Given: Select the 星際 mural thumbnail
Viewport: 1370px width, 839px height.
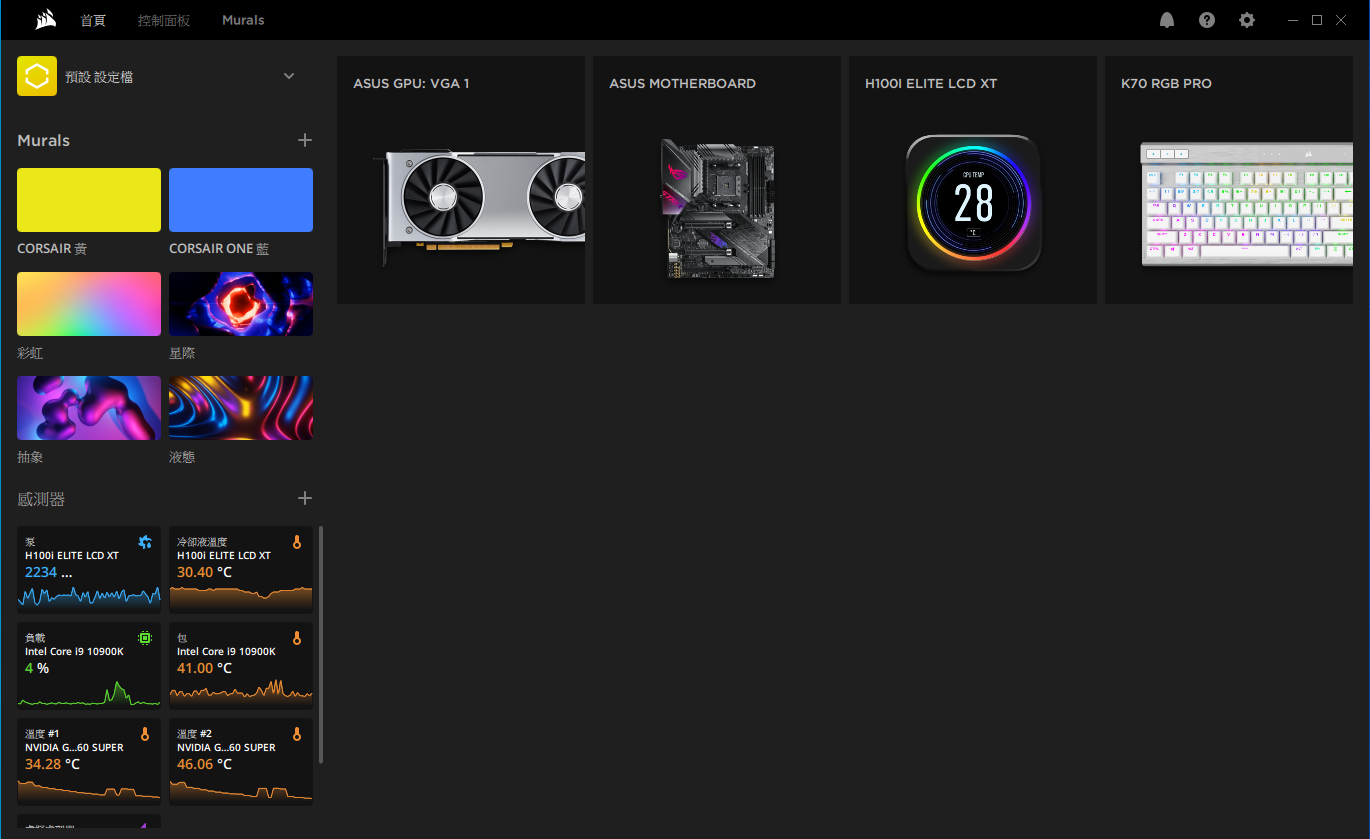Looking at the screenshot, I should click(241, 304).
